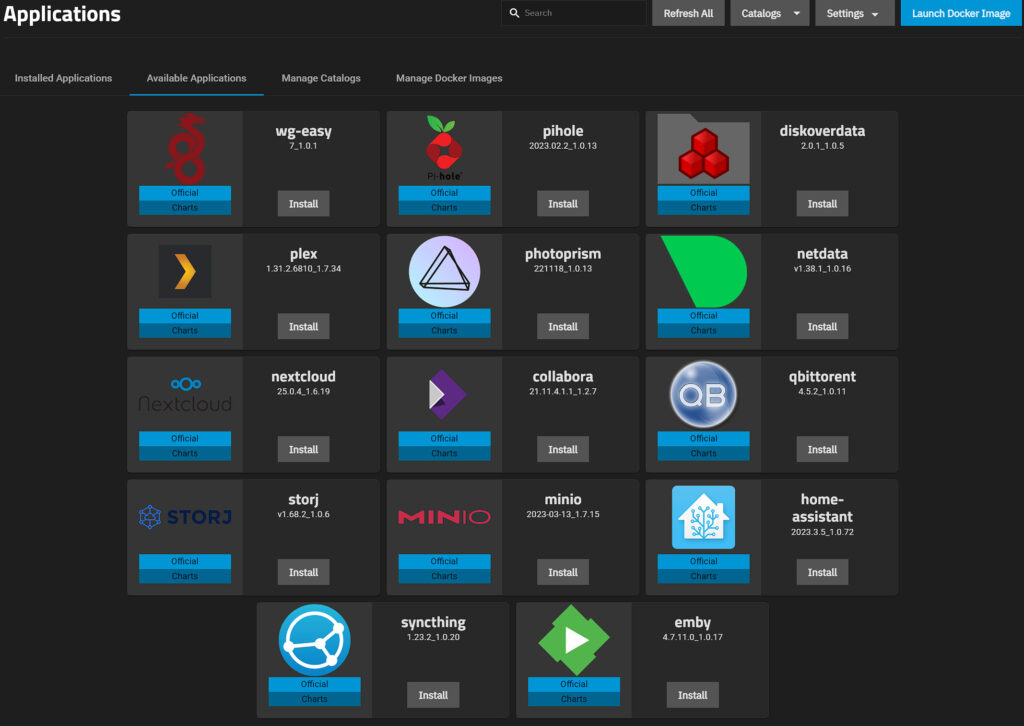This screenshot has height=726, width=1024.
Task: Install the photoprism app
Action: pos(563,326)
